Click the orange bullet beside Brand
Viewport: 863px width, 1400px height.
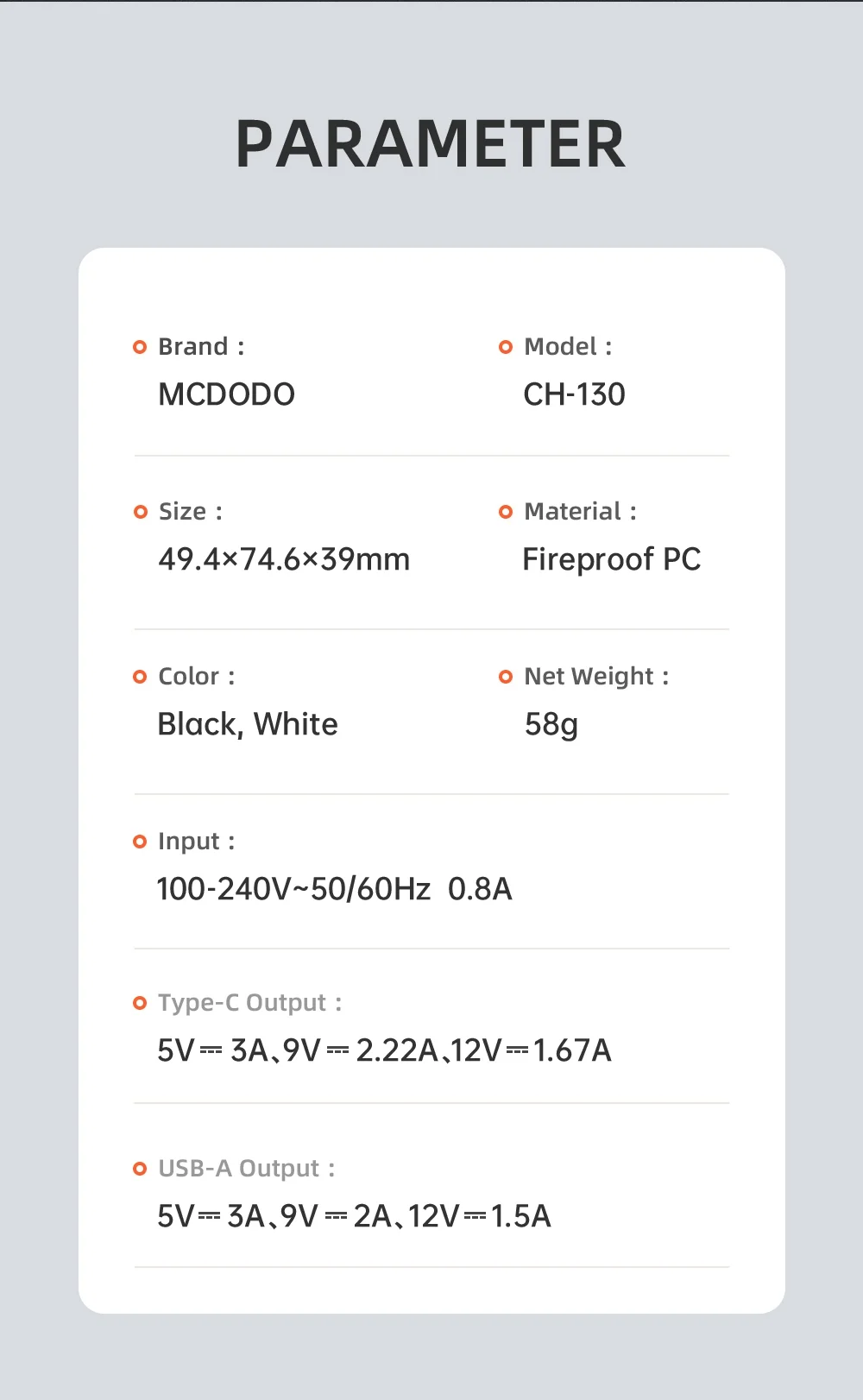click(140, 347)
